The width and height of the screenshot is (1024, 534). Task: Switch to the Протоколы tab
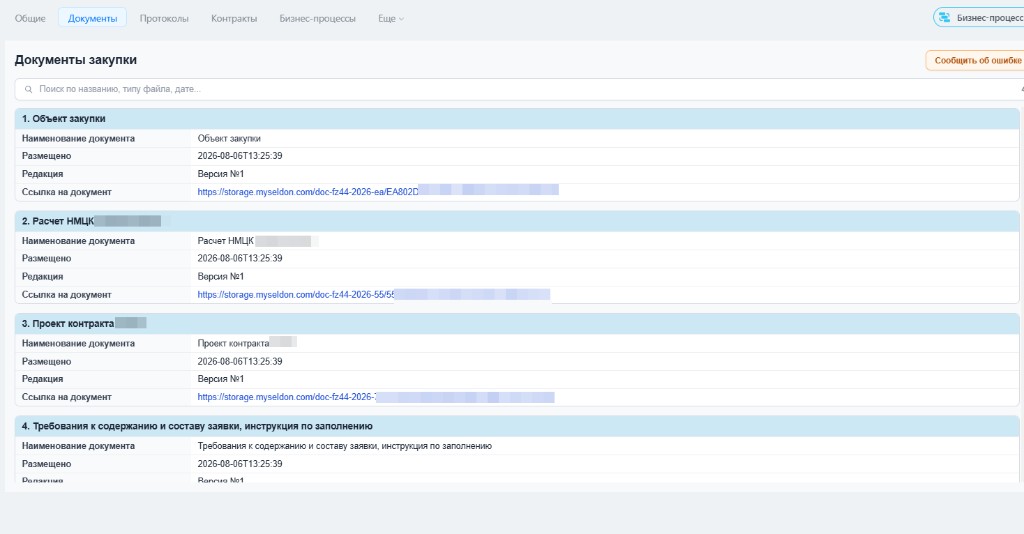click(164, 18)
